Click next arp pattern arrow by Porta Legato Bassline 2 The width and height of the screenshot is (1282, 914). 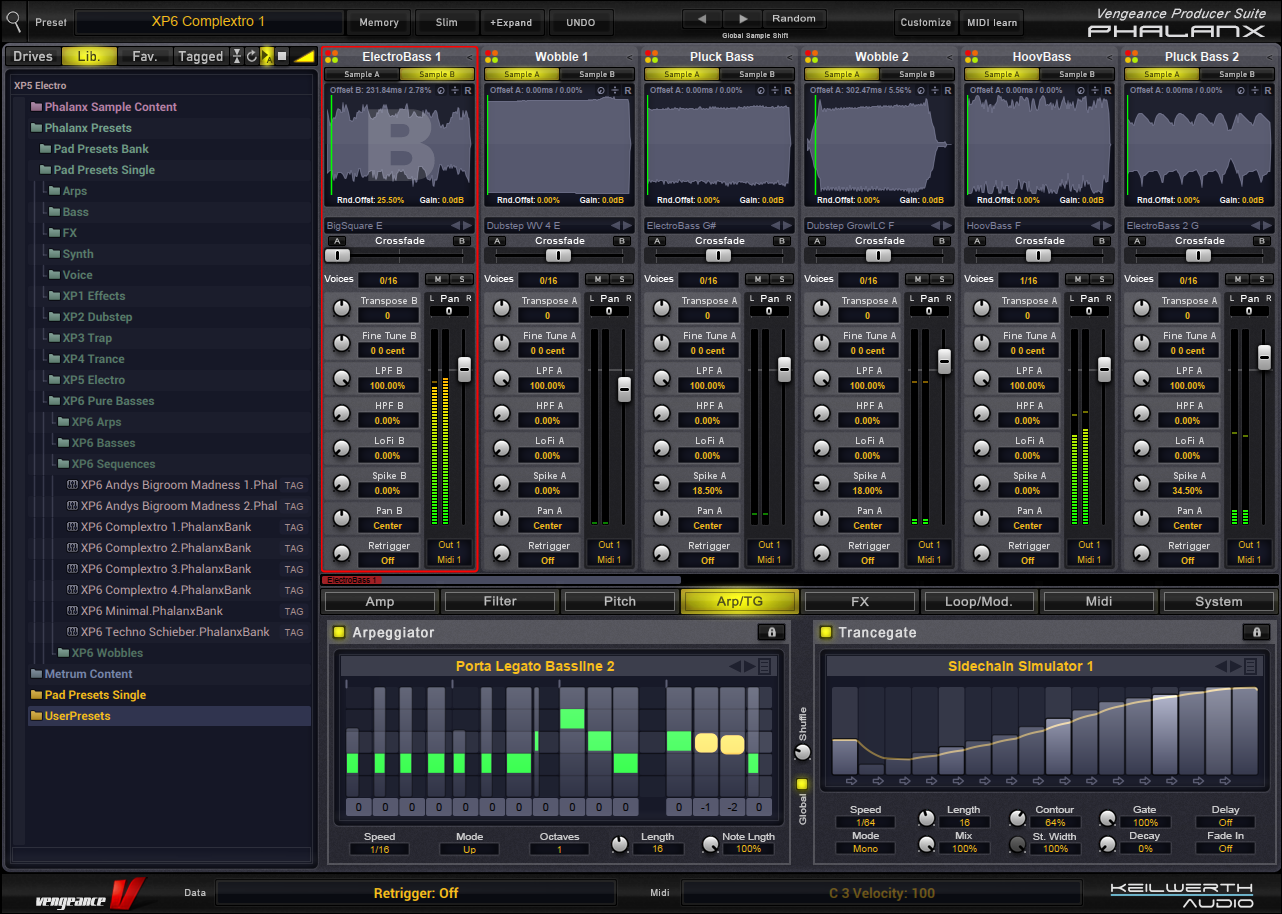(x=749, y=666)
